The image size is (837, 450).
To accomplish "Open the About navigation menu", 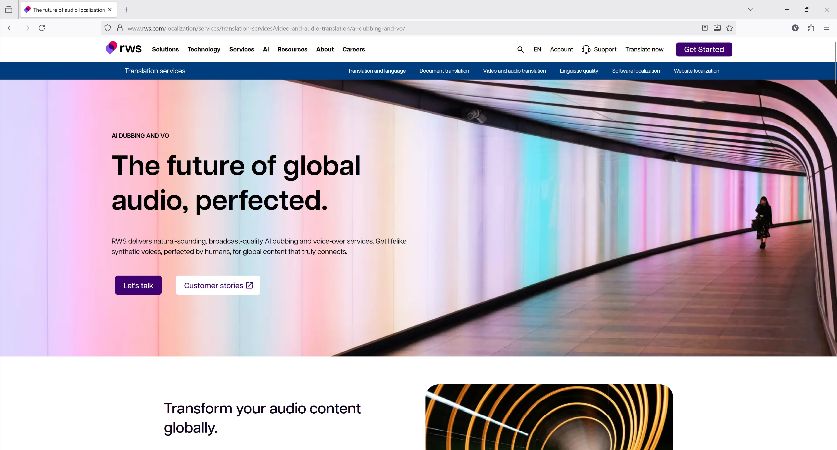I will [x=325, y=49].
